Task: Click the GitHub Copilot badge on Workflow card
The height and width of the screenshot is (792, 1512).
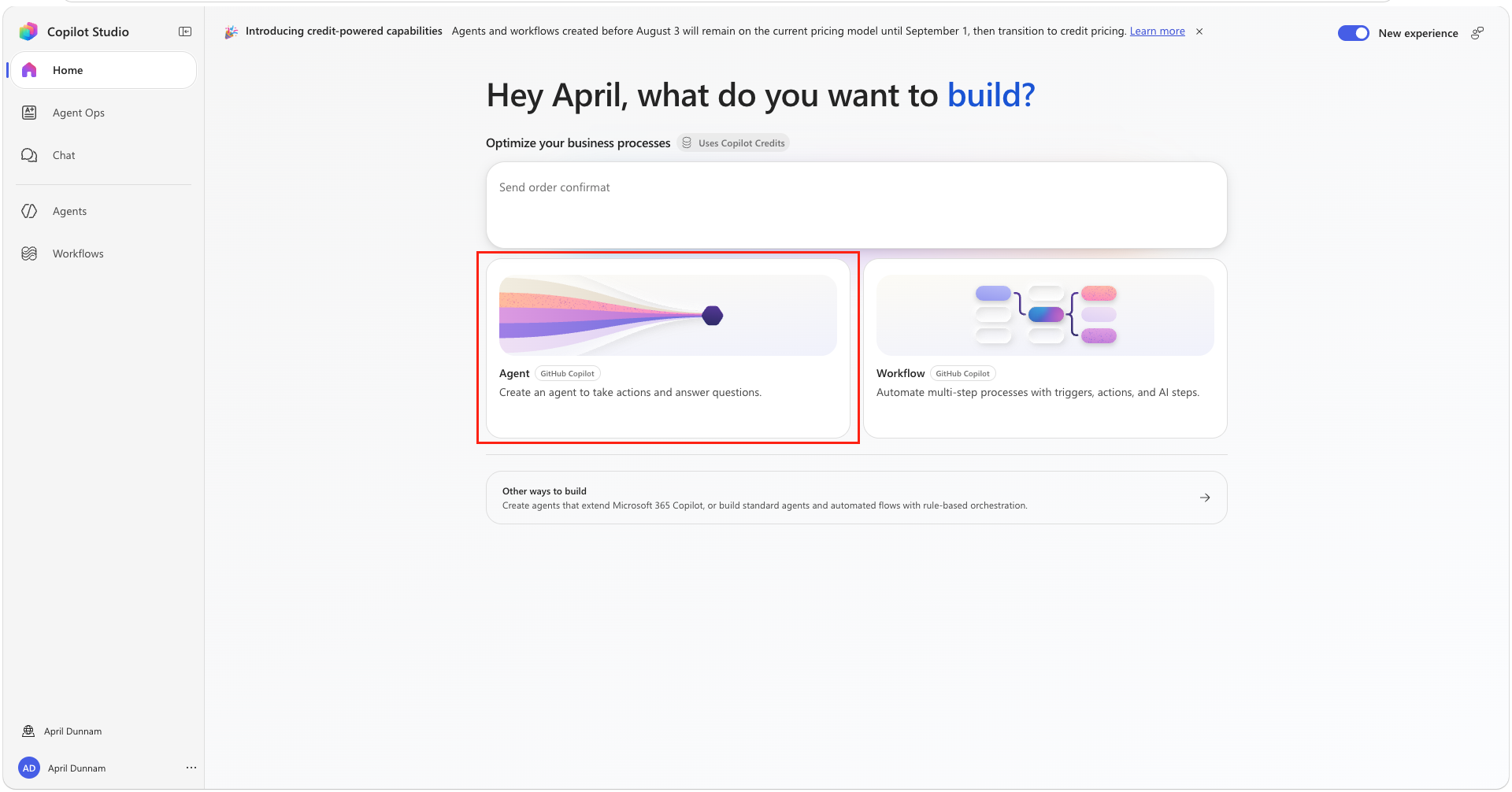Action: tap(962, 374)
